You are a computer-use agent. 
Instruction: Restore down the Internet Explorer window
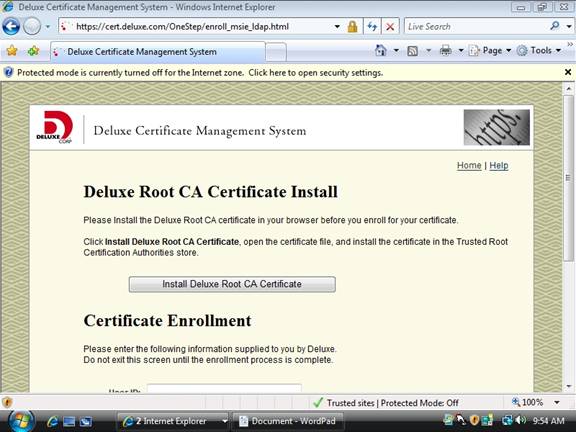tap(543, 7)
